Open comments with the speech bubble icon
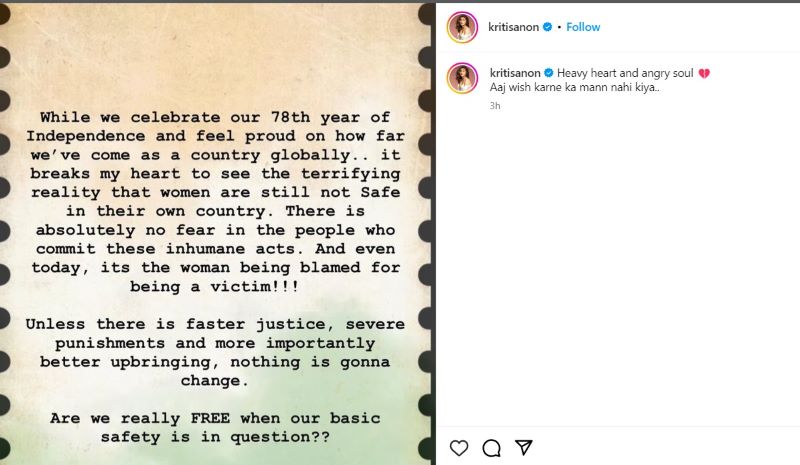Image resolution: width=800 pixels, height=465 pixels. [x=491, y=447]
